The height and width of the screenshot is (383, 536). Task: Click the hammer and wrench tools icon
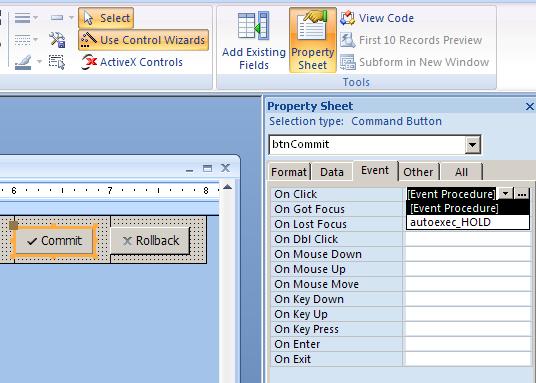pyautogui.click(x=57, y=40)
